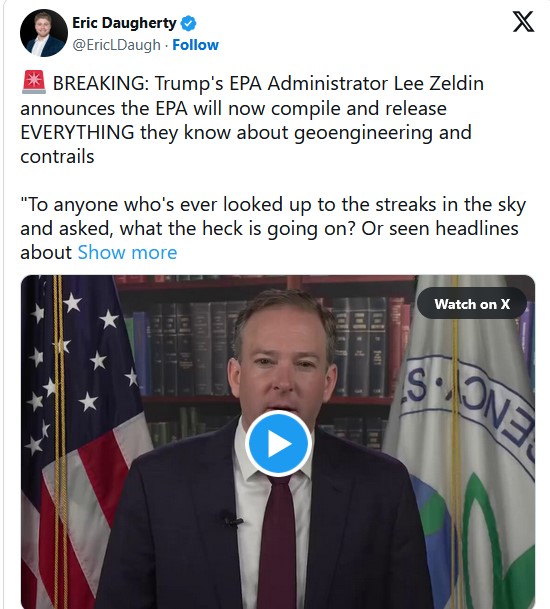Open Eric Daugherty's profile picture
Screen dimensions: 550x609
click(x=44, y=33)
